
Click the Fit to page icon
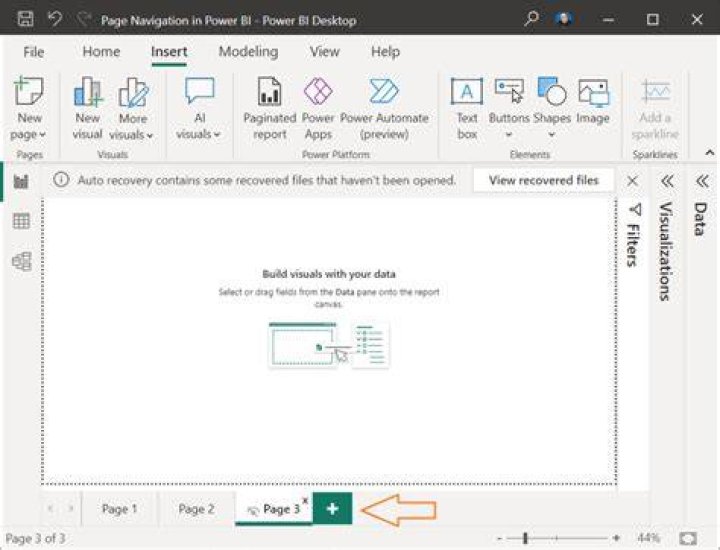[x=688, y=538]
